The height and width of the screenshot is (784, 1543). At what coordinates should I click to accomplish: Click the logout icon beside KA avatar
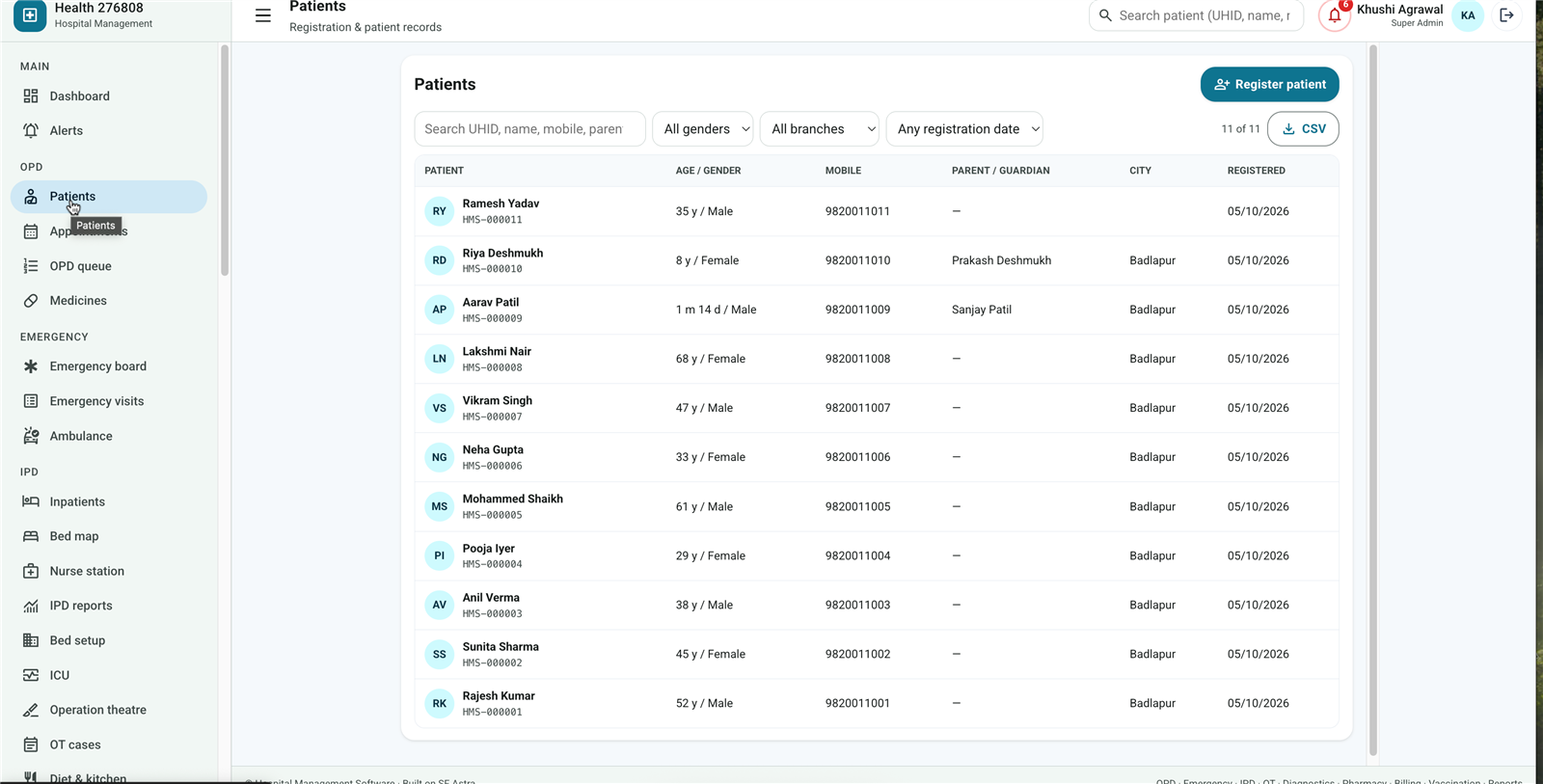tap(1506, 15)
